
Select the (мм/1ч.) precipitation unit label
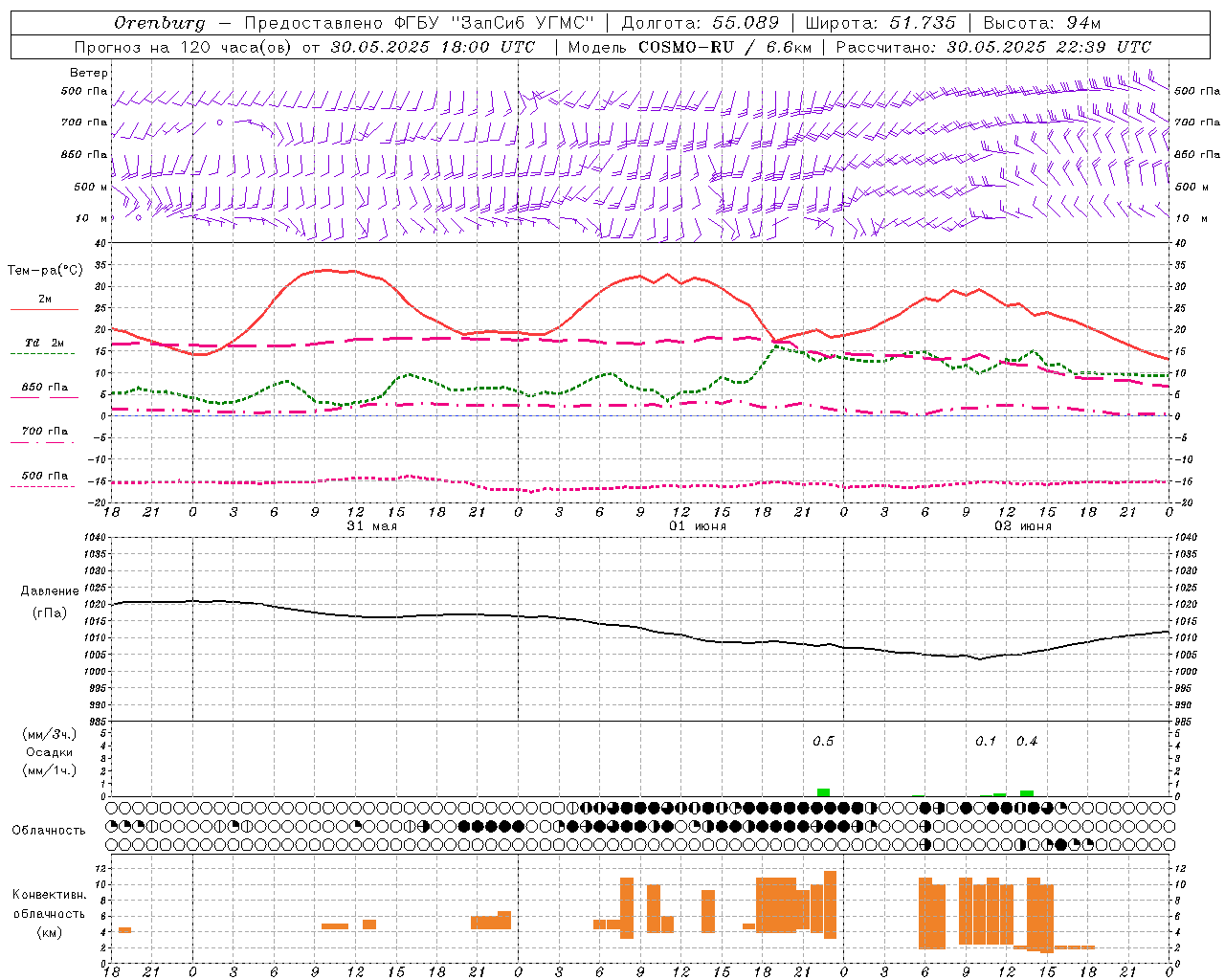coord(50,770)
